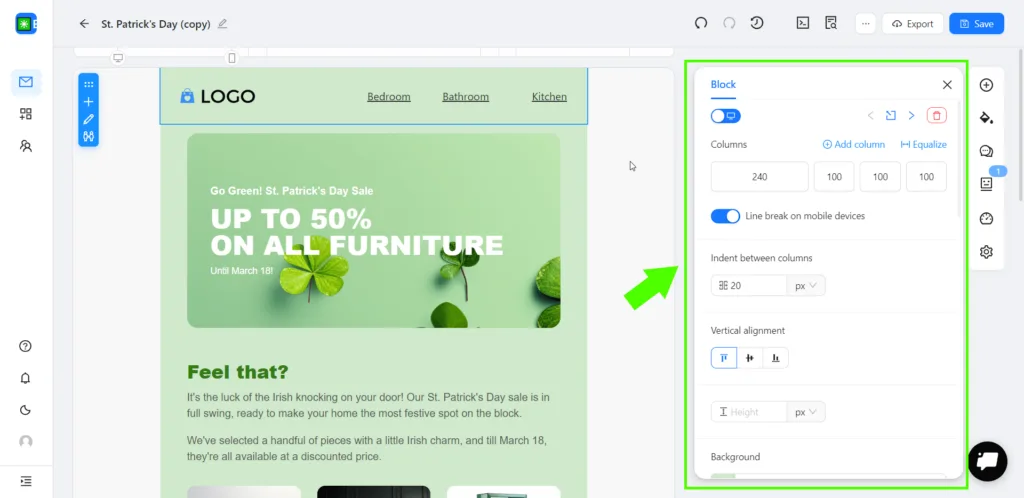Open the AI assistant robot icon
The image size is (1024, 498).
986,184
